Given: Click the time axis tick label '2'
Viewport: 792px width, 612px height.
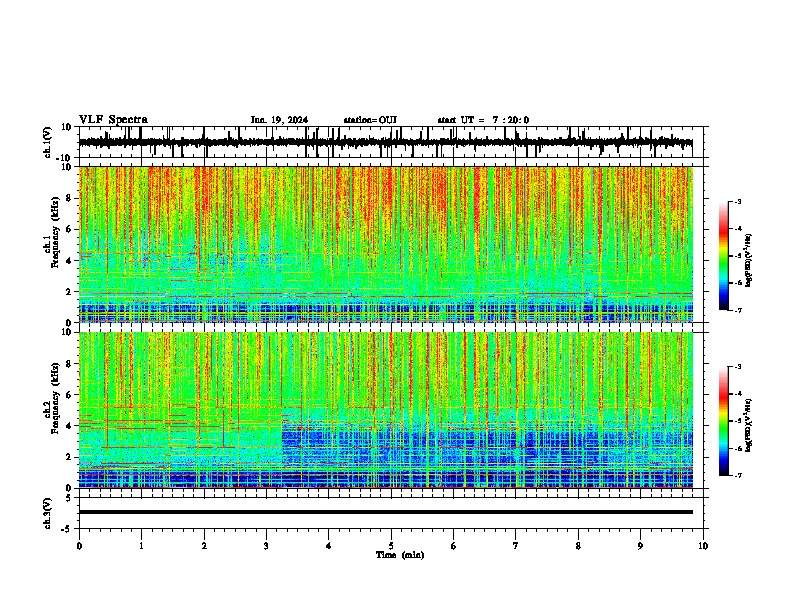Looking at the screenshot, I should 204,546.
